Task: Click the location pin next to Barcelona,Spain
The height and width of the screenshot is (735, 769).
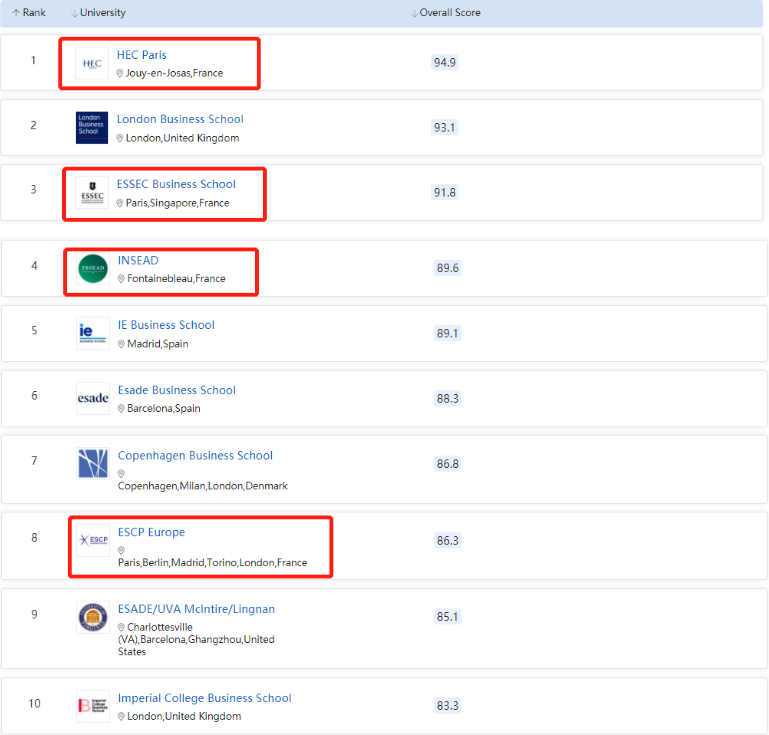Action: click(121, 409)
